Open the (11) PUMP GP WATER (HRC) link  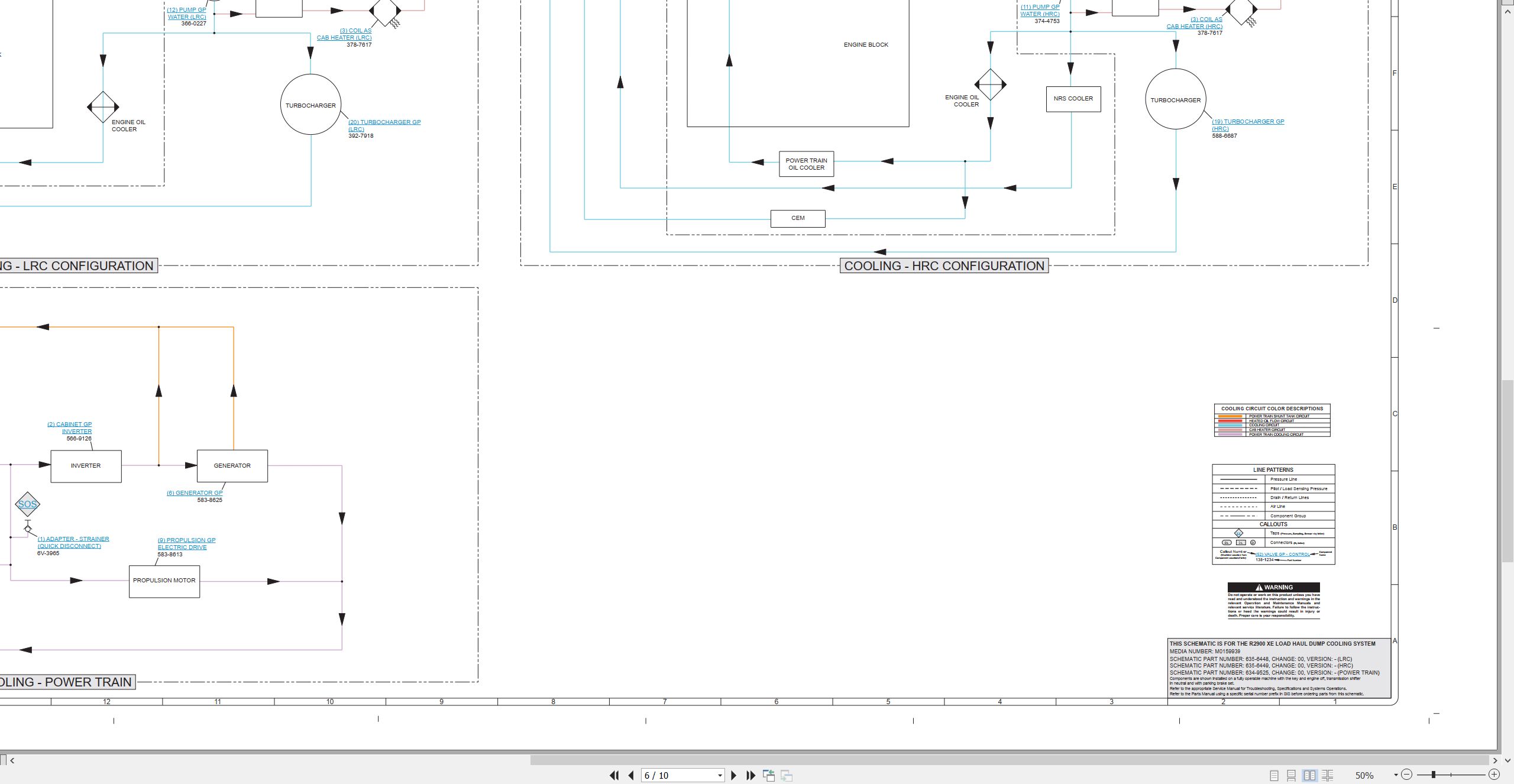click(x=1040, y=11)
